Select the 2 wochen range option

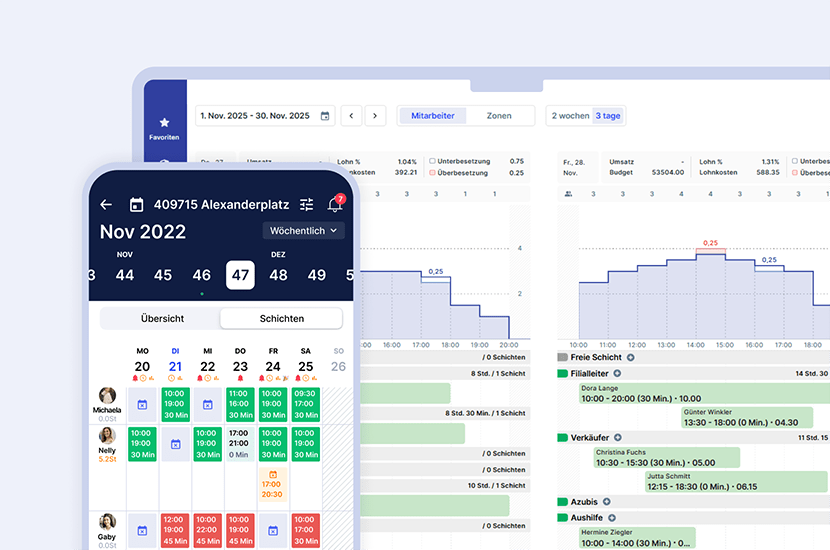pos(570,116)
